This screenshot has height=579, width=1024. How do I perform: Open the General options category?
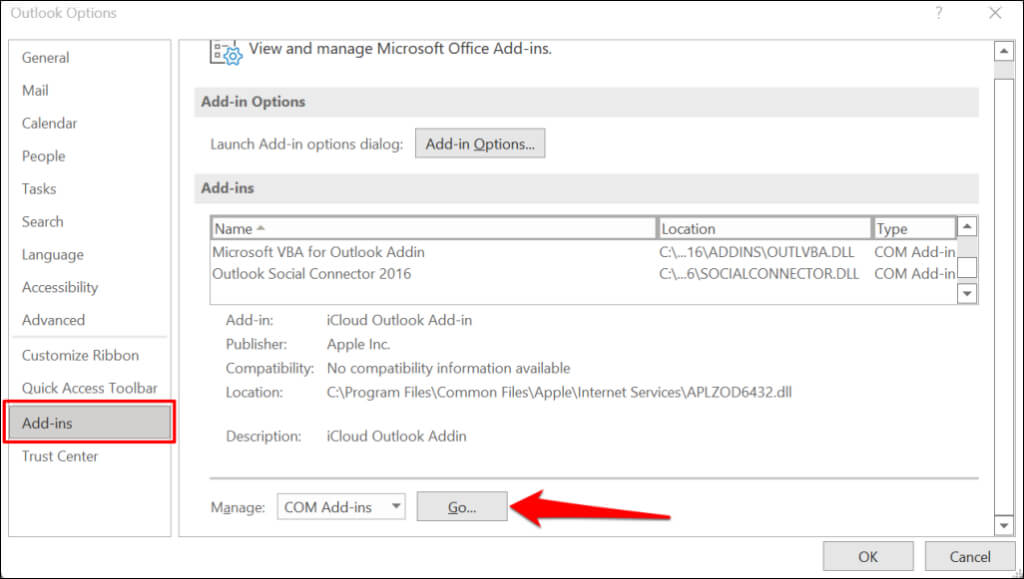point(45,57)
